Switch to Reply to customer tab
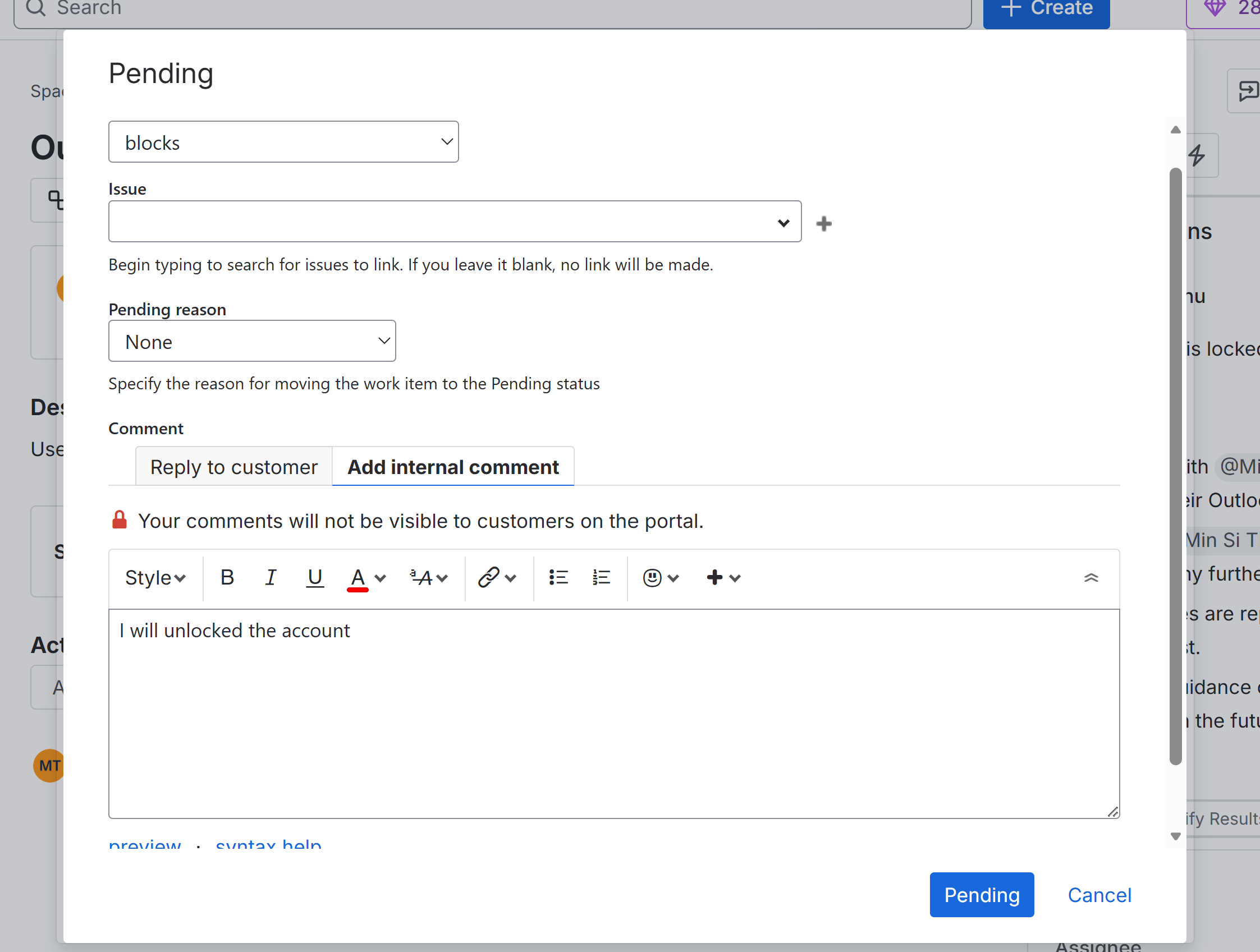 (x=233, y=467)
